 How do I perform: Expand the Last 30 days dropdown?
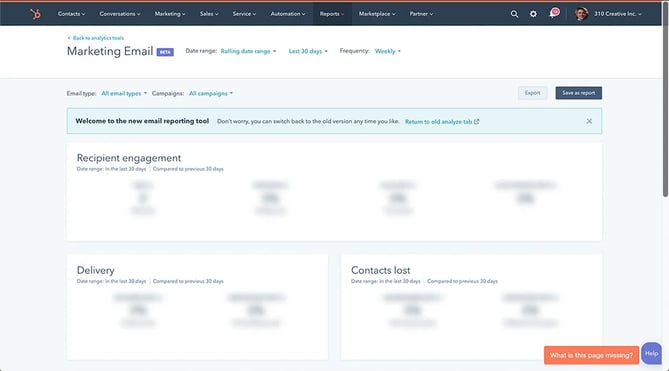click(x=308, y=51)
